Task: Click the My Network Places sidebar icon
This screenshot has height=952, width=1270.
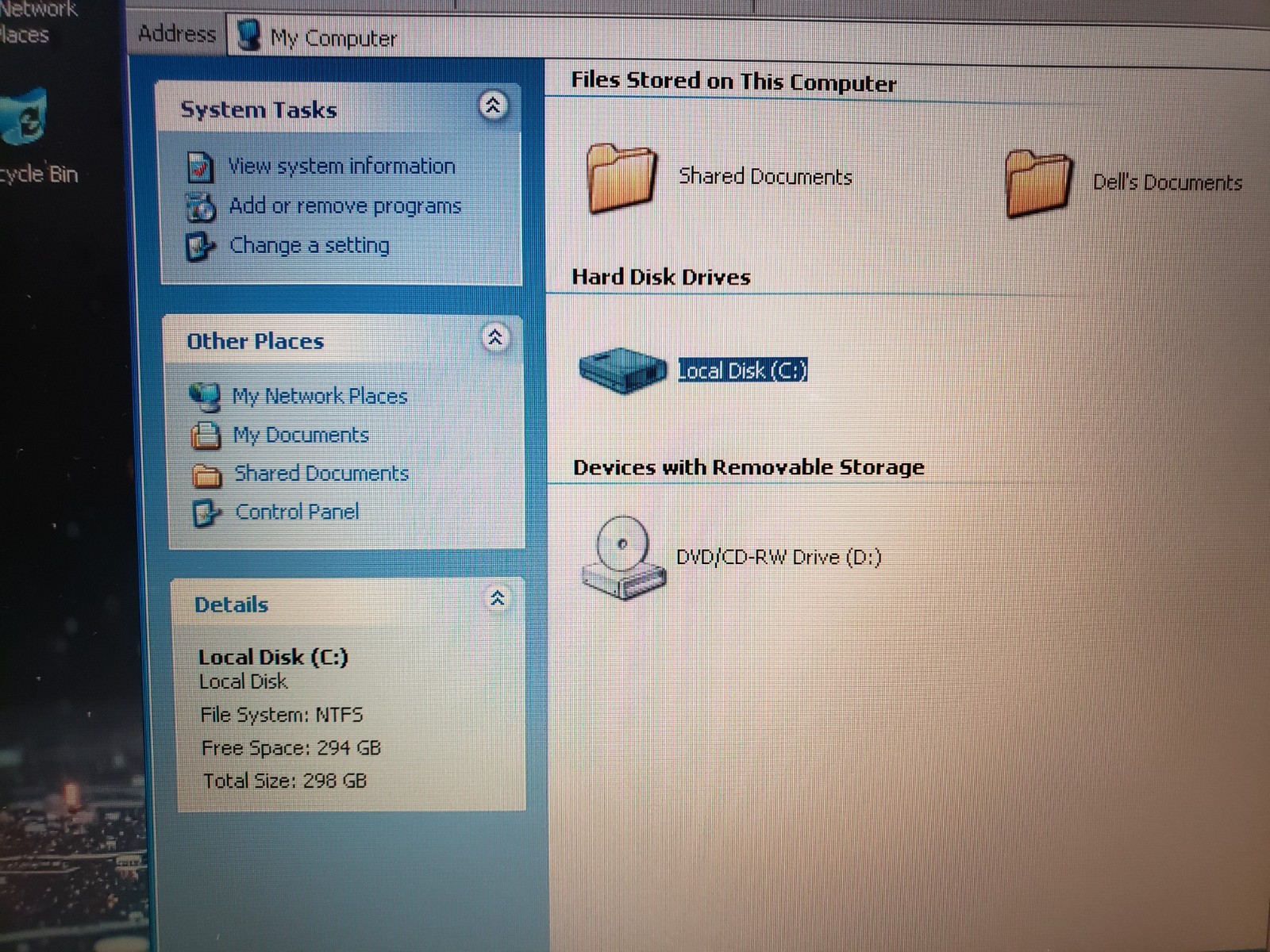Action: [206, 397]
